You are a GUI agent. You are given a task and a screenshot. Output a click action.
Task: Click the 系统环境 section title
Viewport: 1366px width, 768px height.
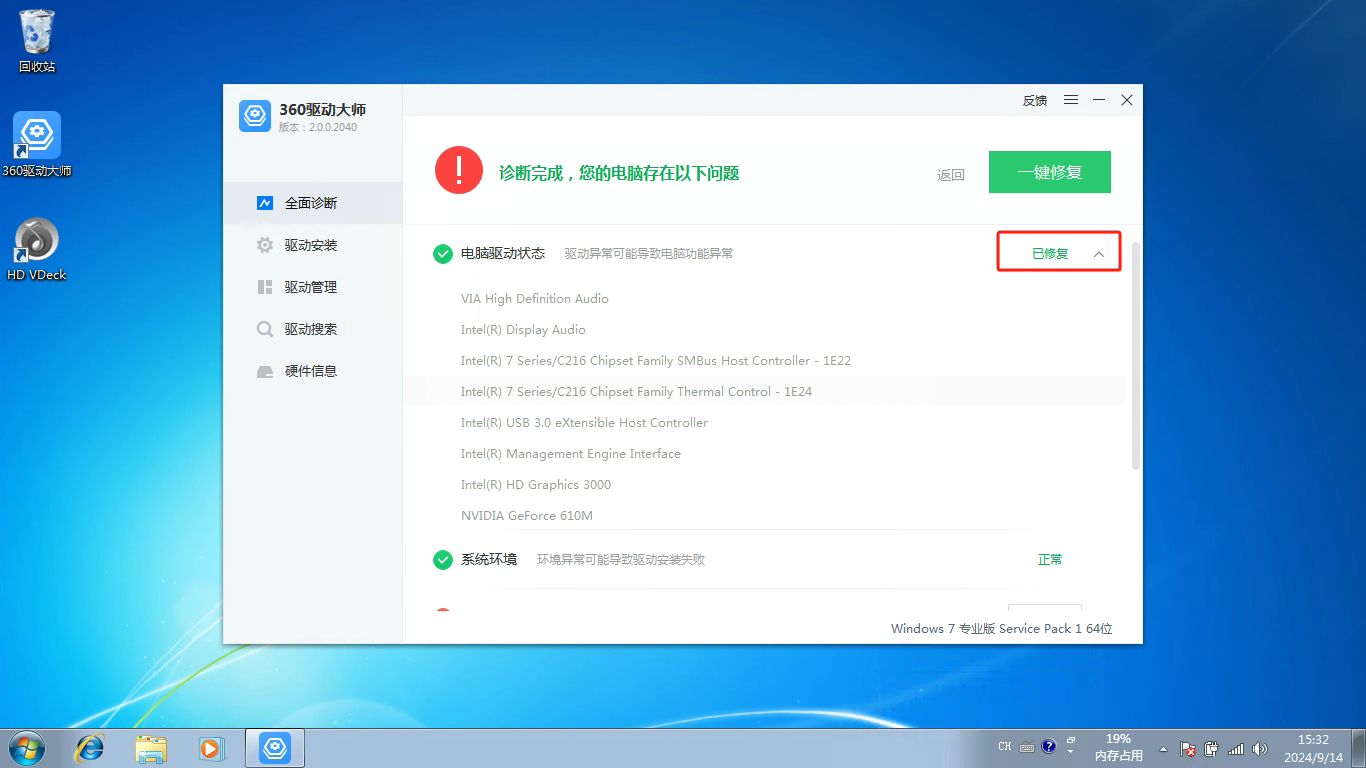[489, 560]
